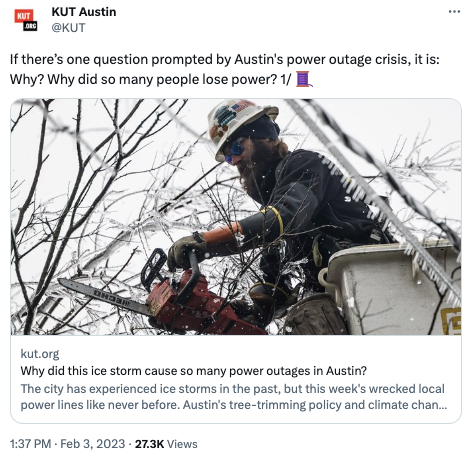Image resolution: width=474 pixels, height=463 pixels.
Task: Click the 'Views' label
Action: coord(182,444)
